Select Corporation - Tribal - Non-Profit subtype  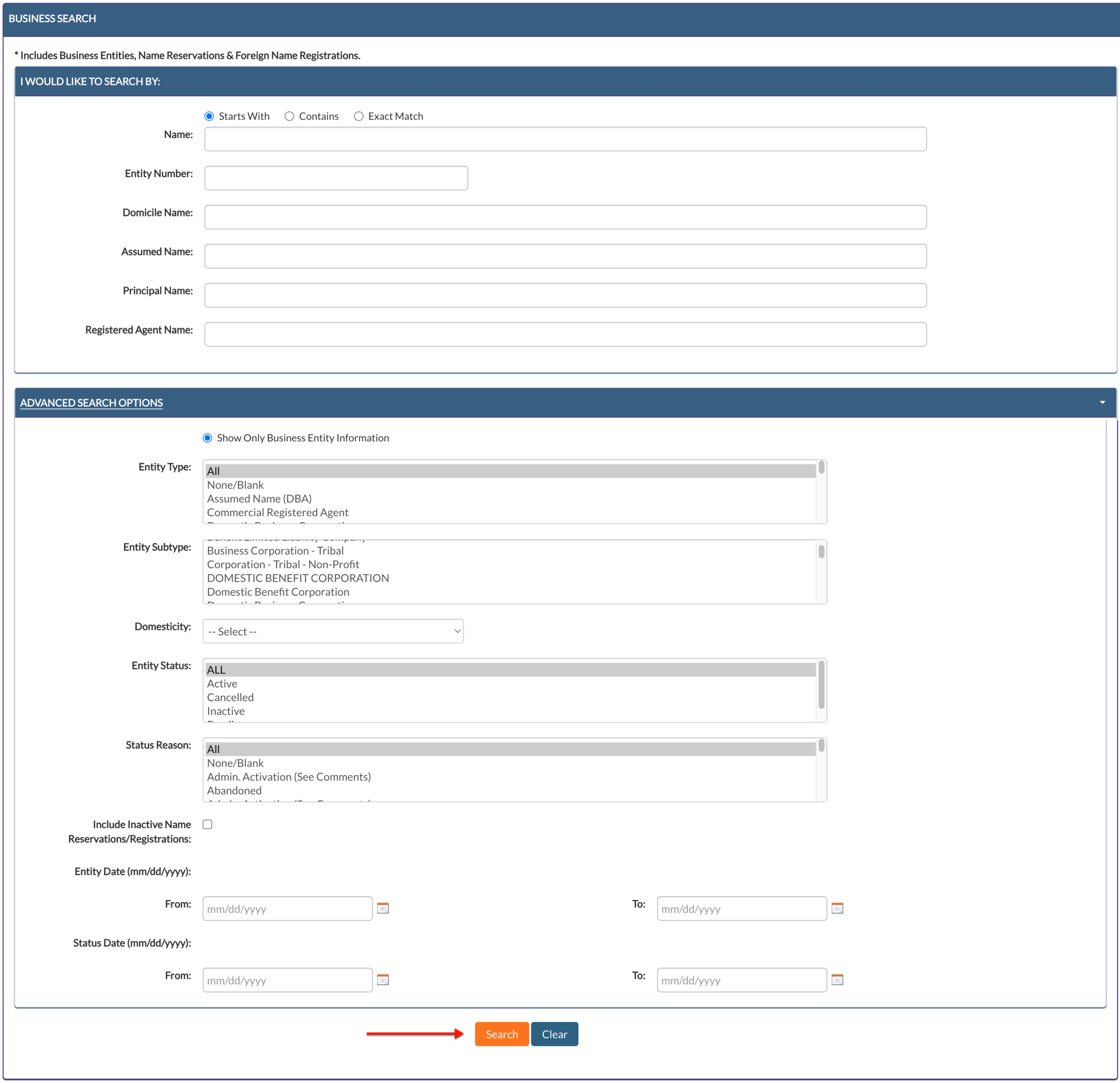point(510,564)
